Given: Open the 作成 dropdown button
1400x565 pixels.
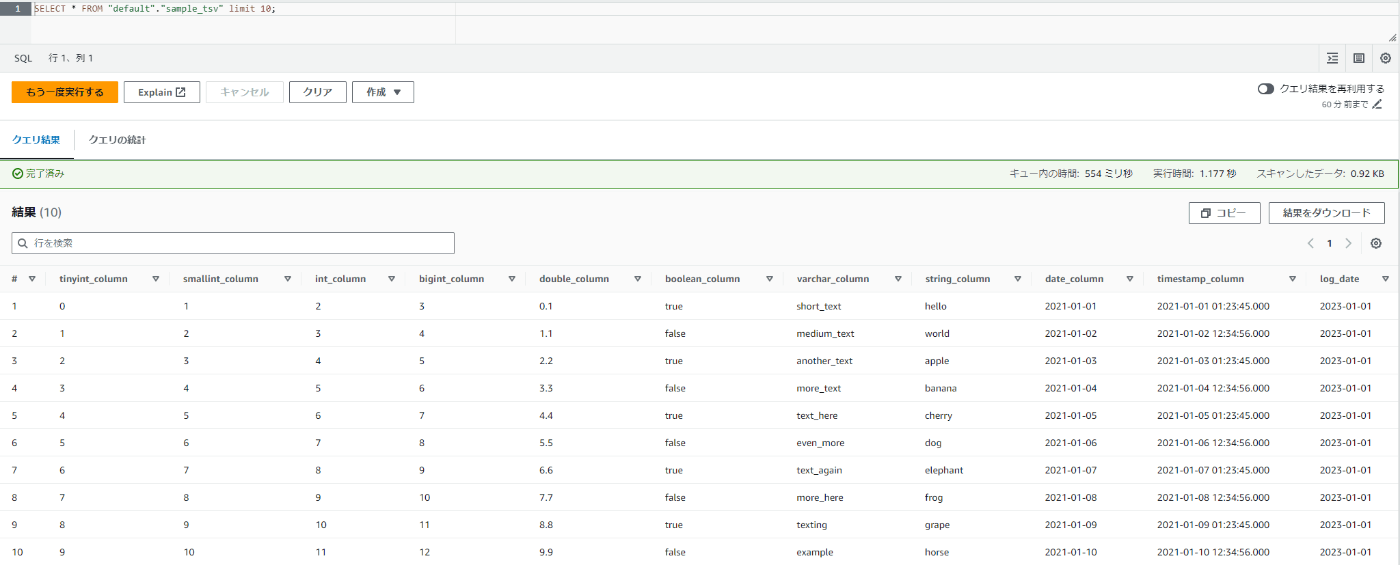Looking at the screenshot, I should click(383, 92).
